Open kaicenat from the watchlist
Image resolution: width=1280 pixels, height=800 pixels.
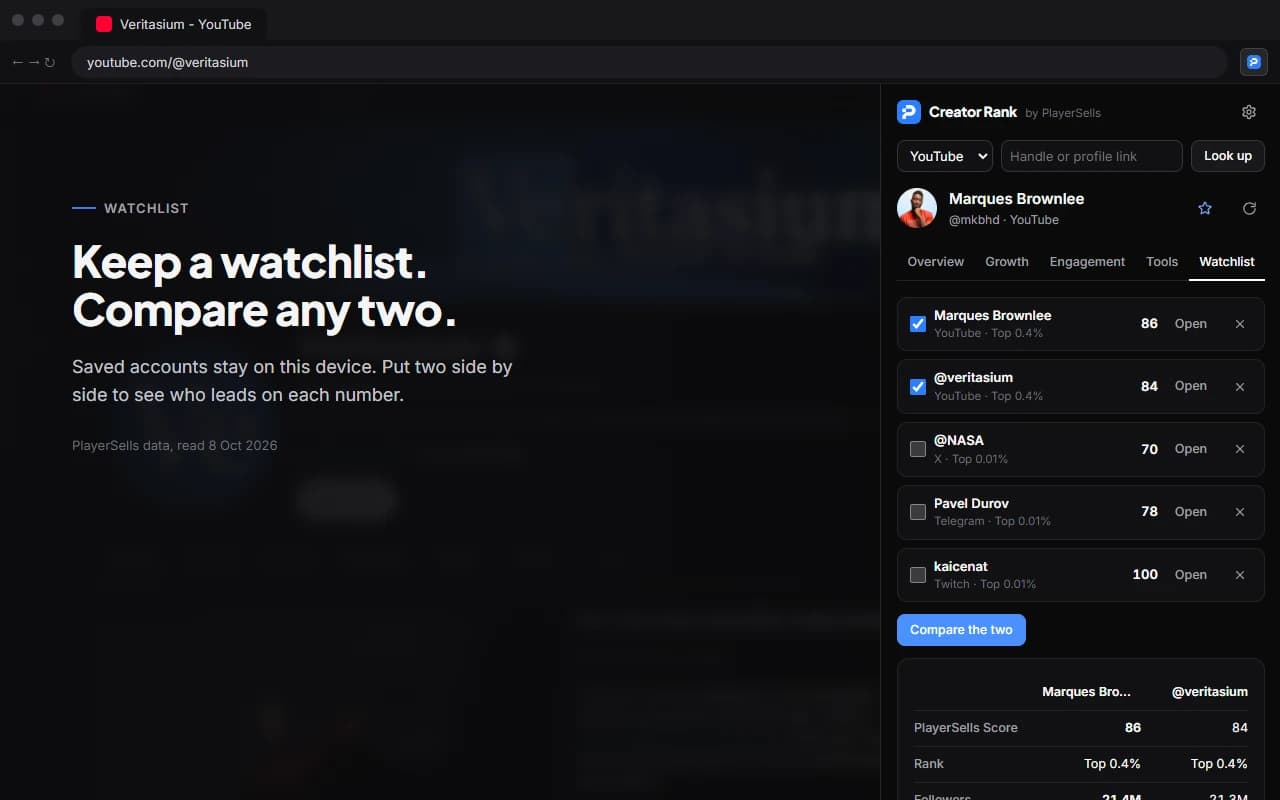[1191, 575]
